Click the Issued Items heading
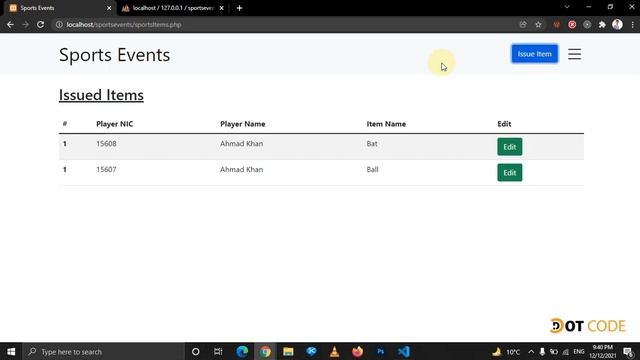The image size is (640, 360). click(x=101, y=95)
